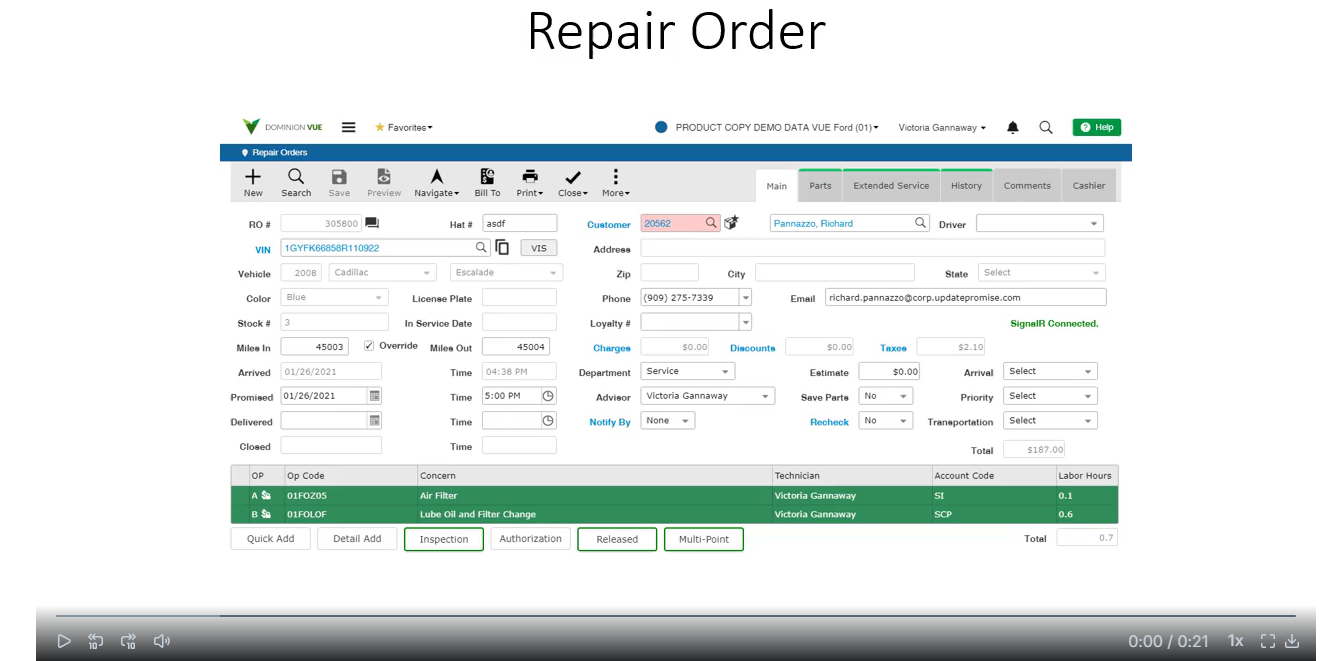Open the Favorites dropdown

[x=403, y=127]
